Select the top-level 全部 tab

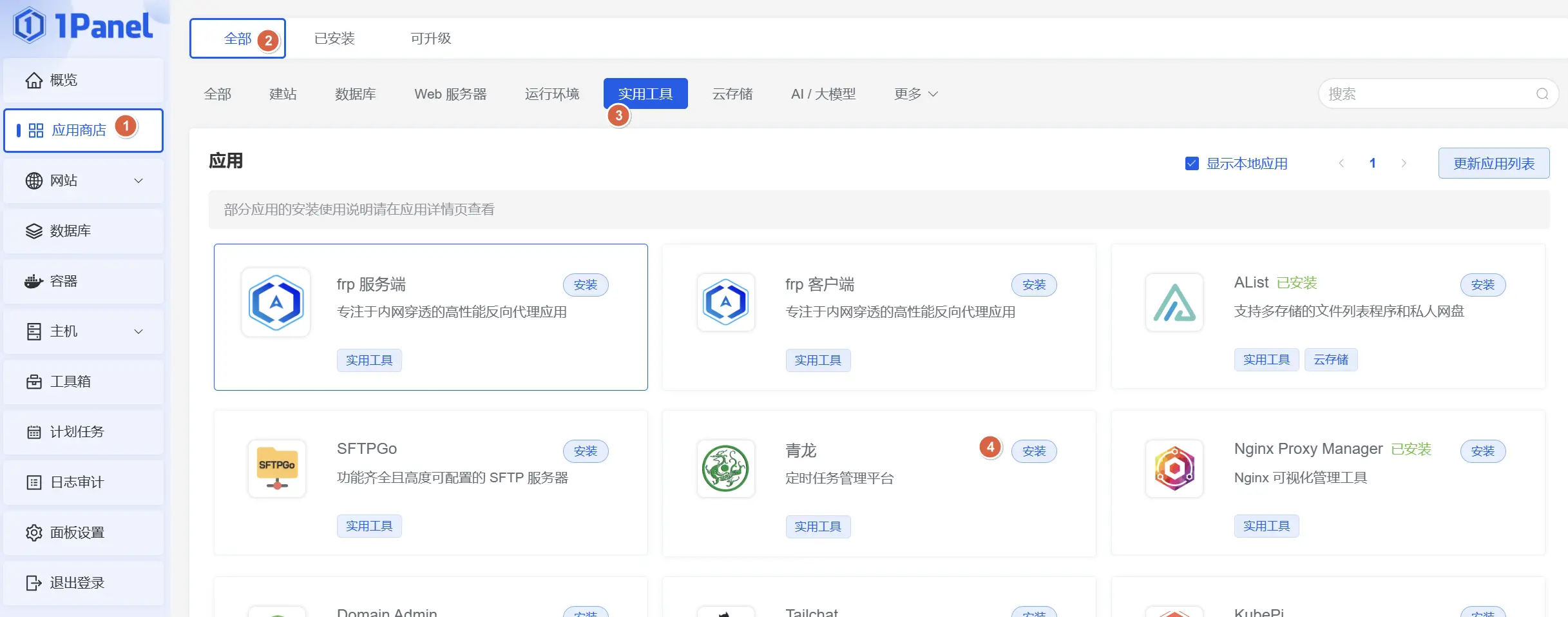point(238,39)
